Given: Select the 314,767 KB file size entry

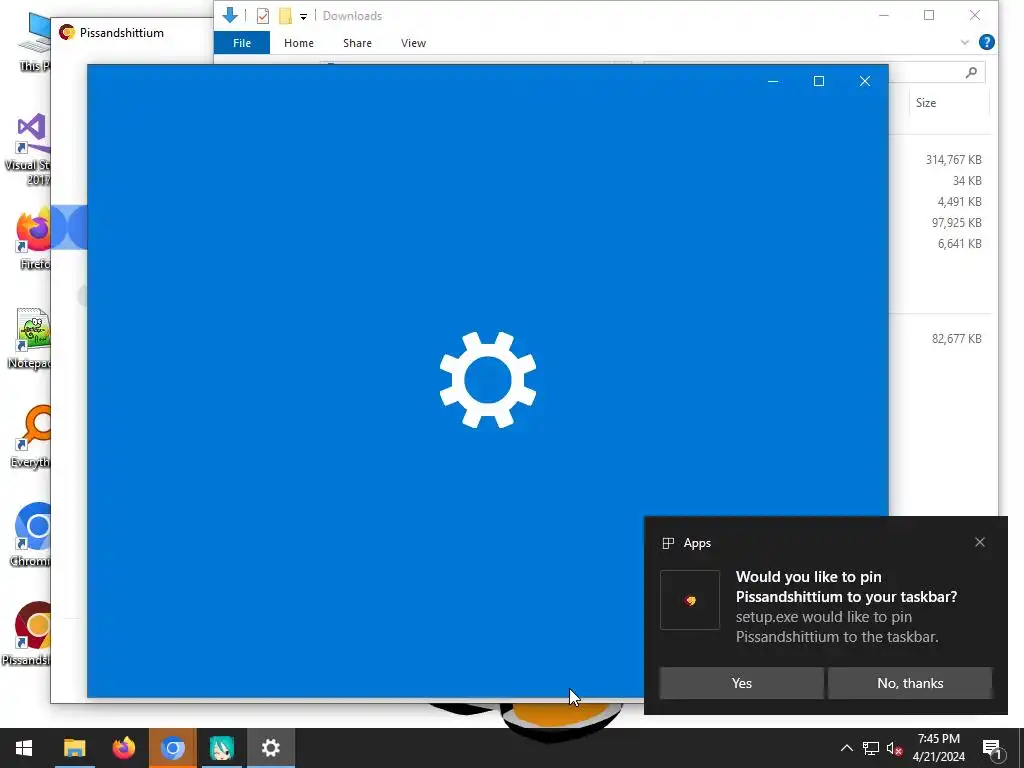Looking at the screenshot, I should (x=953, y=159).
